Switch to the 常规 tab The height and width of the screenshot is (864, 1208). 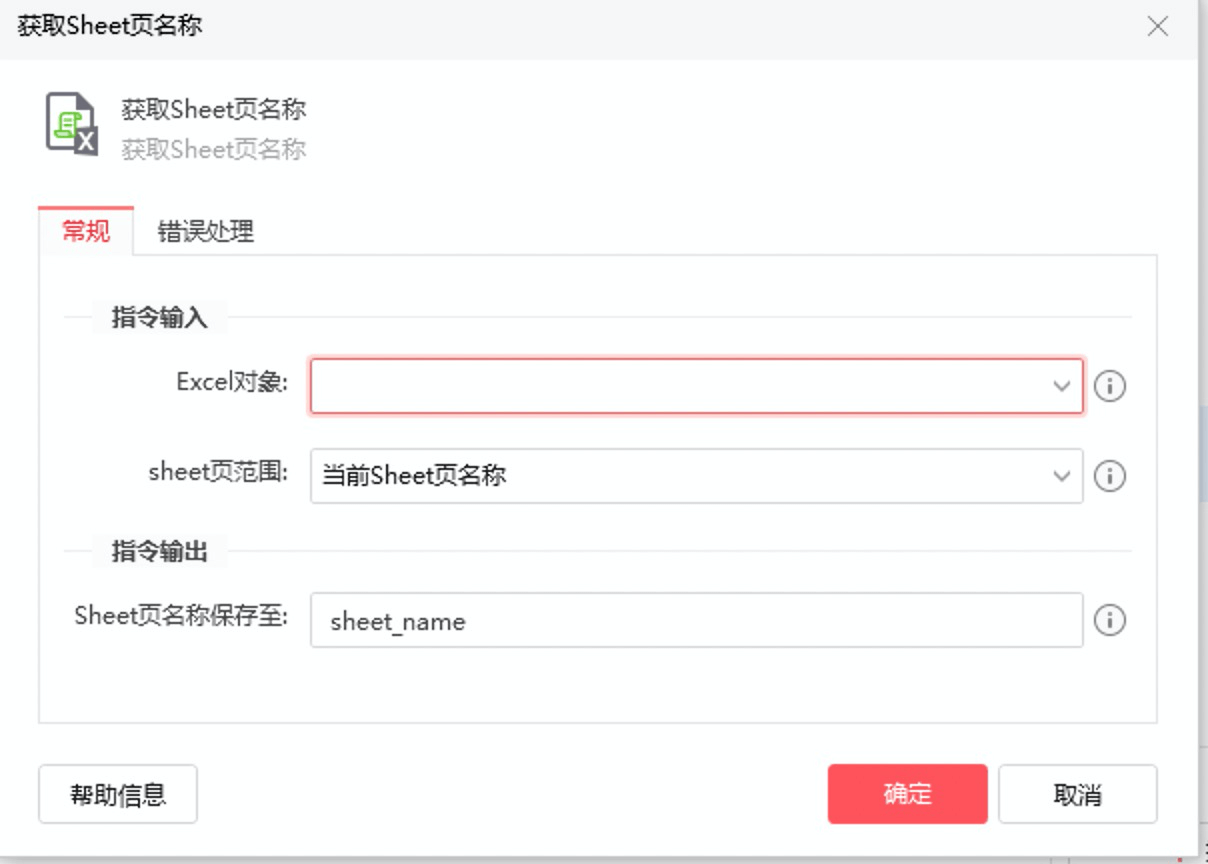tap(86, 231)
